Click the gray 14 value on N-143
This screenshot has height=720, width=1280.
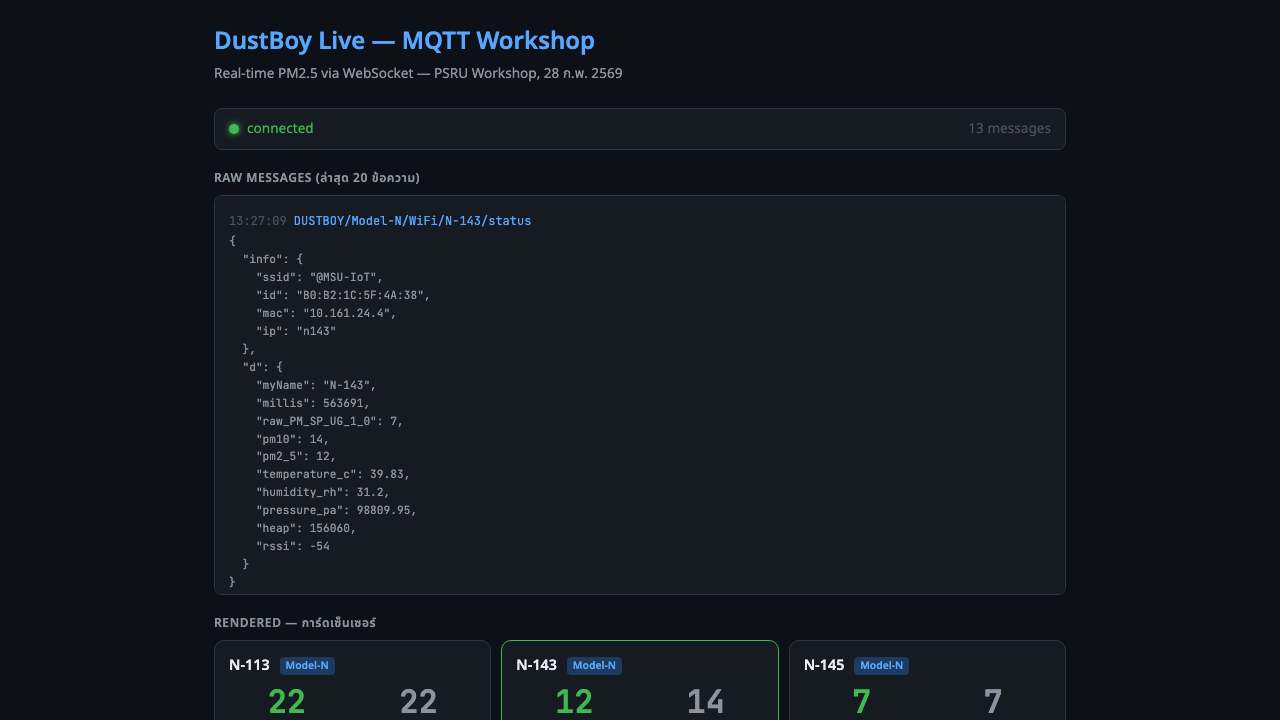coord(705,702)
